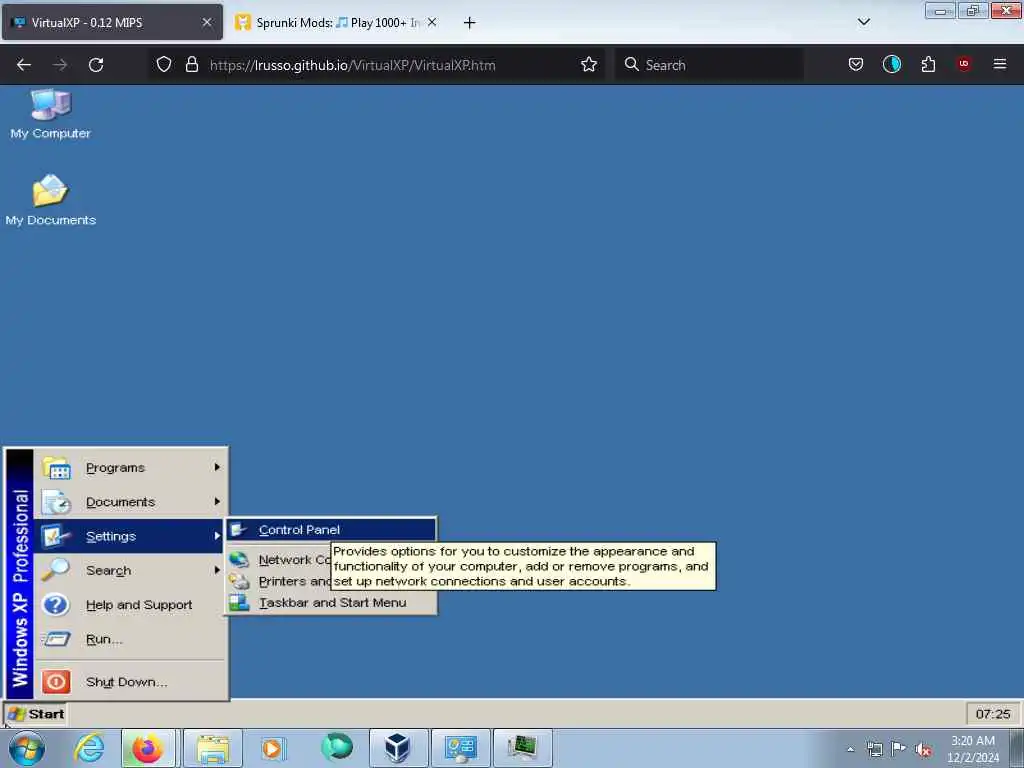This screenshot has height=768, width=1024.
Task: Open Programs submenu in Start menu
Action: 131,468
